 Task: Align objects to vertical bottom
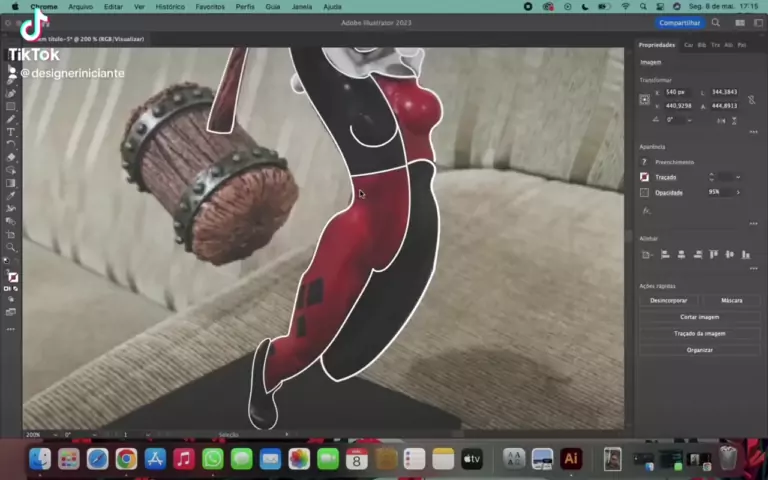tap(746, 254)
